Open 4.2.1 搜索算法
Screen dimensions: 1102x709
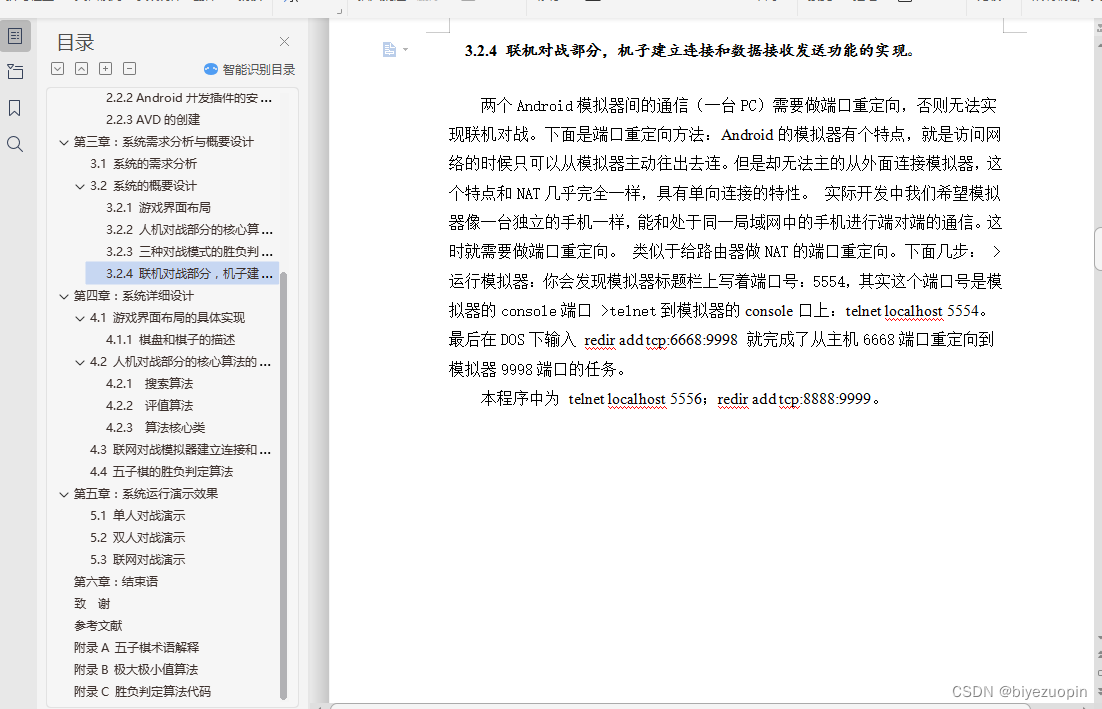click(x=149, y=384)
